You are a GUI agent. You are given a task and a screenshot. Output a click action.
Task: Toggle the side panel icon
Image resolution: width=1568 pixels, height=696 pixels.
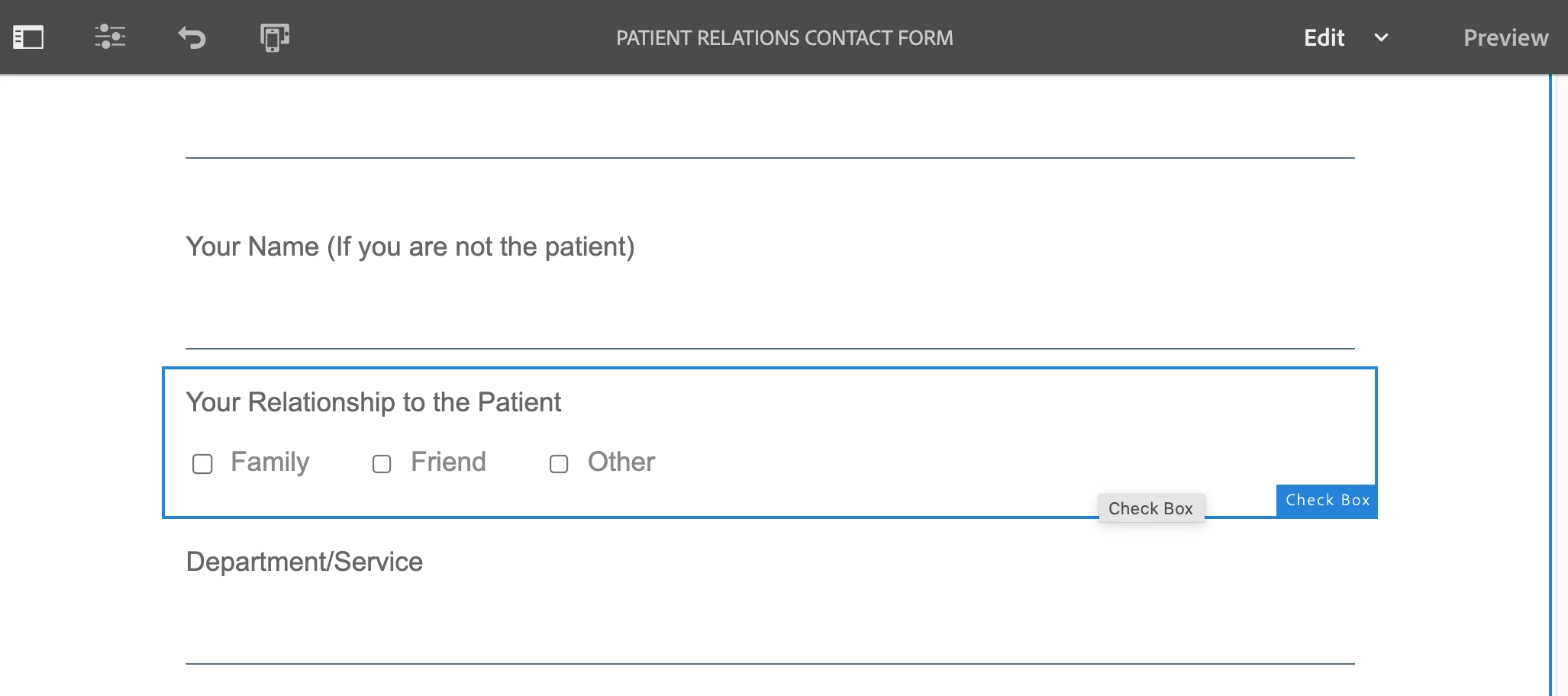point(28,37)
